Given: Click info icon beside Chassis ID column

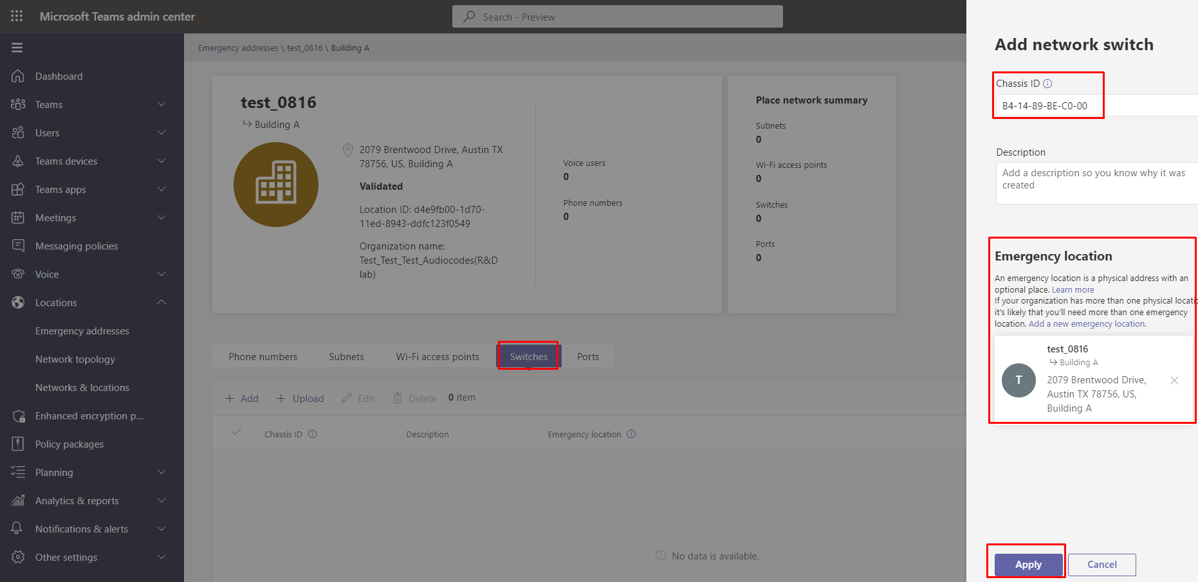Looking at the screenshot, I should pyautogui.click(x=312, y=434).
